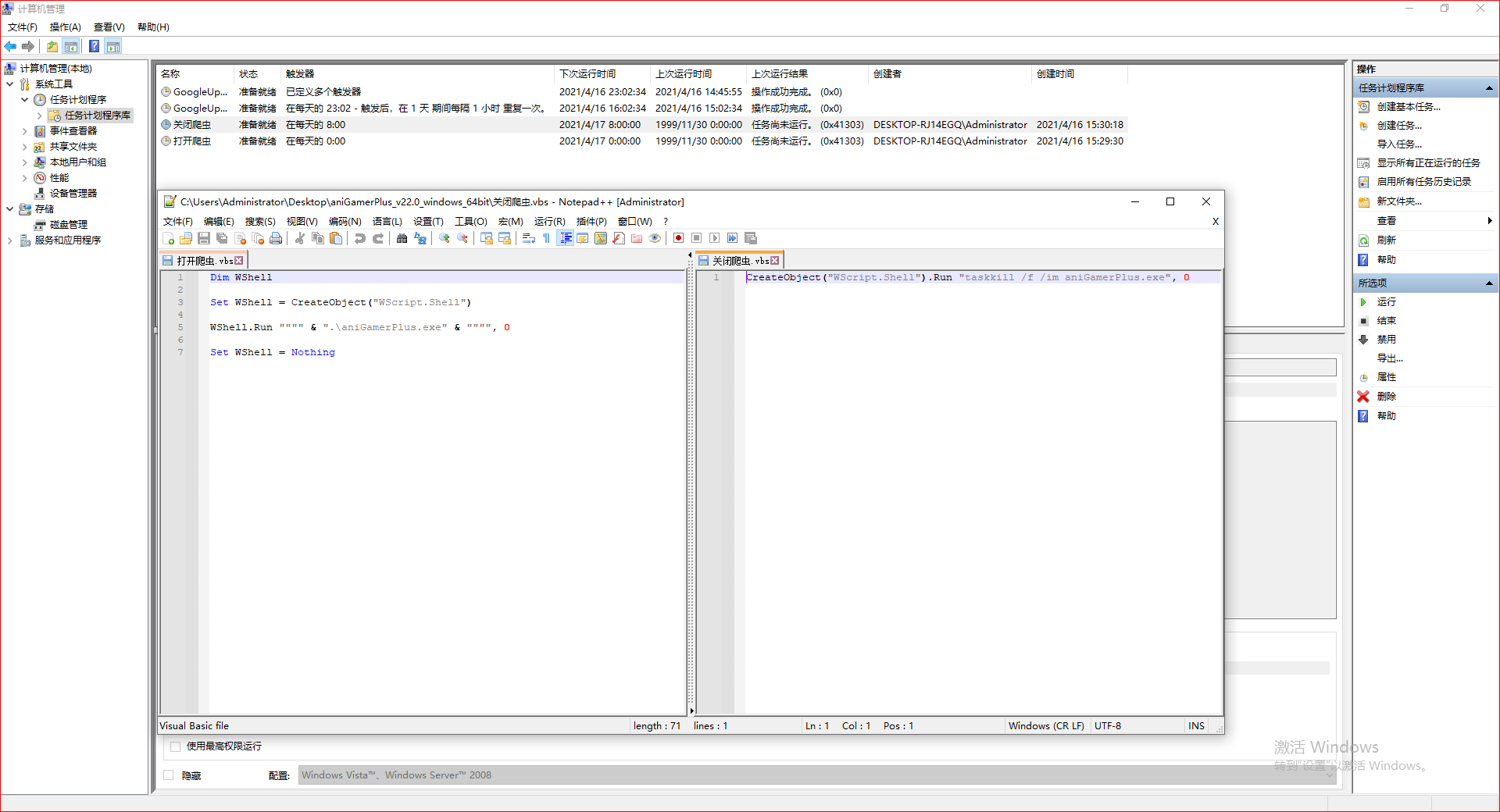Image resolution: width=1500 pixels, height=812 pixels.
Task: Open the Find dialog via binoculars icon
Action: point(402,238)
